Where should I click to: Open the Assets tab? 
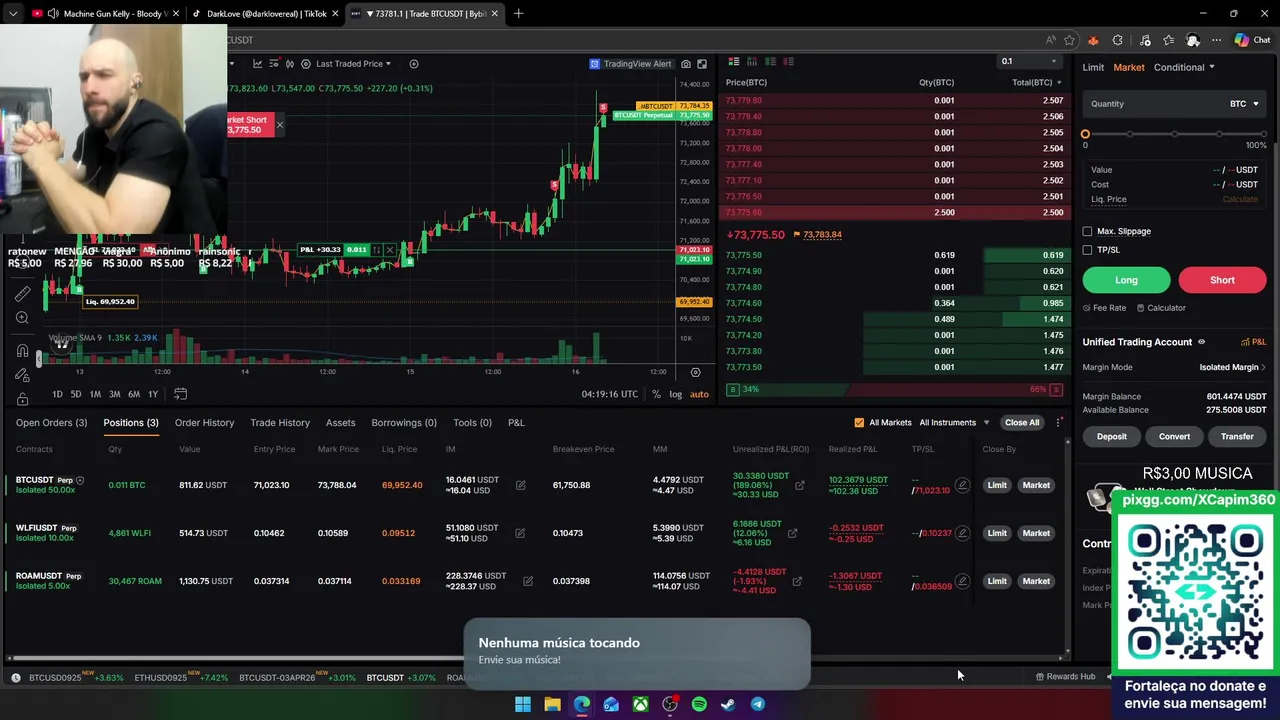click(340, 422)
